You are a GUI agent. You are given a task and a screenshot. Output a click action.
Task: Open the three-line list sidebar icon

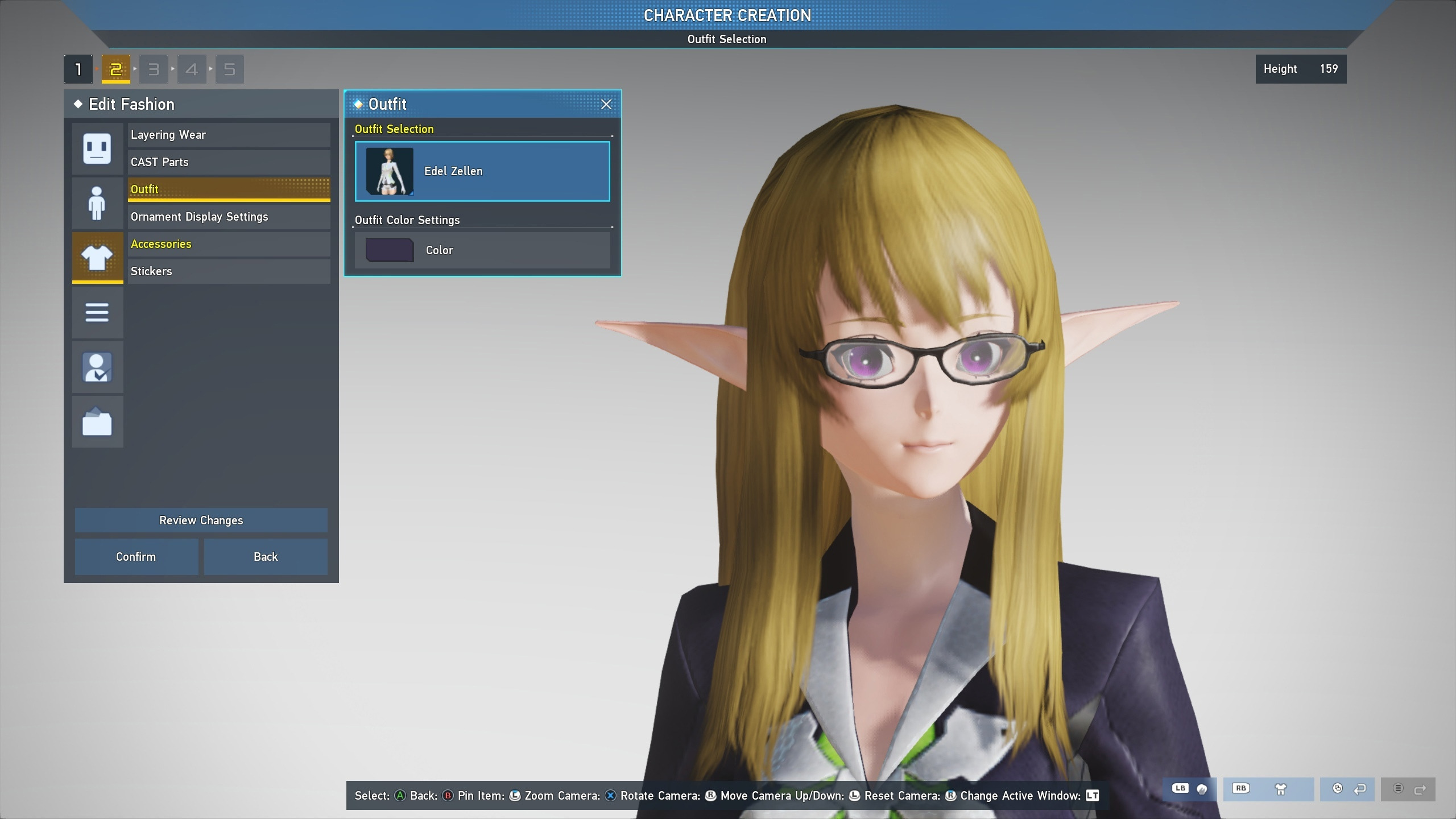click(97, 312)
